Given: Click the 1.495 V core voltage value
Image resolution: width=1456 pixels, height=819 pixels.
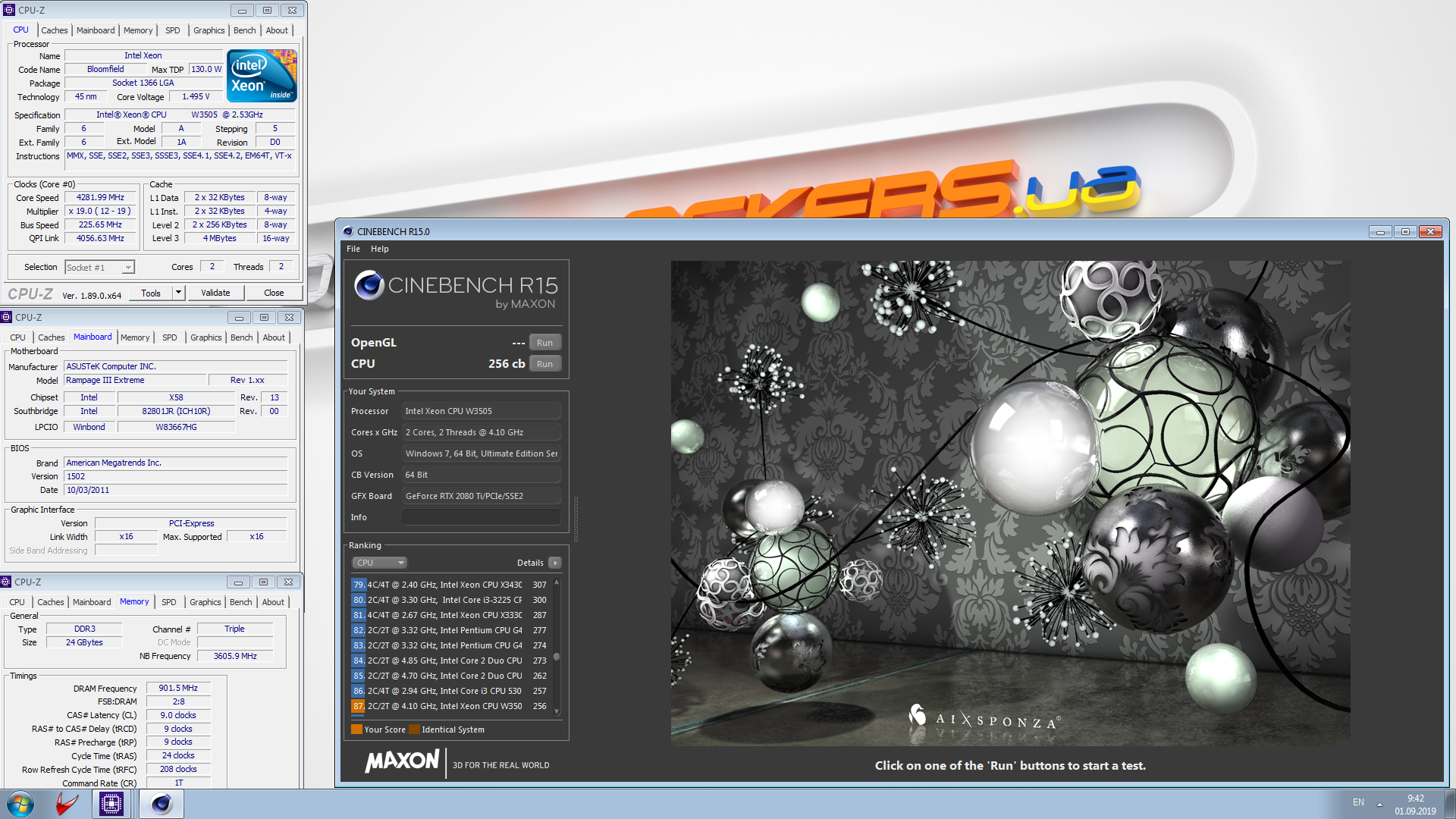Looking at the screenshot, I should click(196, 96).
